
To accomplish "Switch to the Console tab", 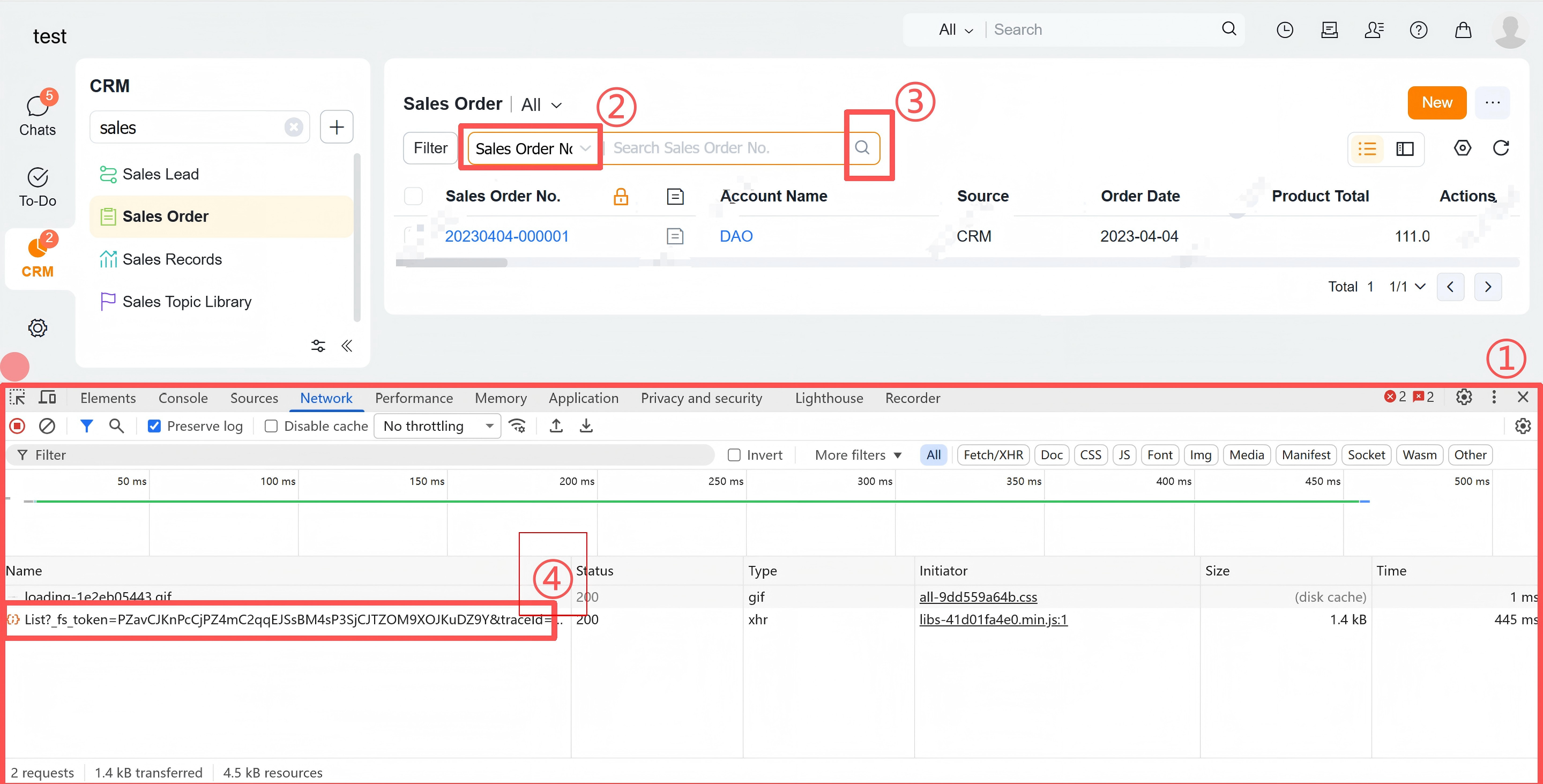I will click(183, 398).
